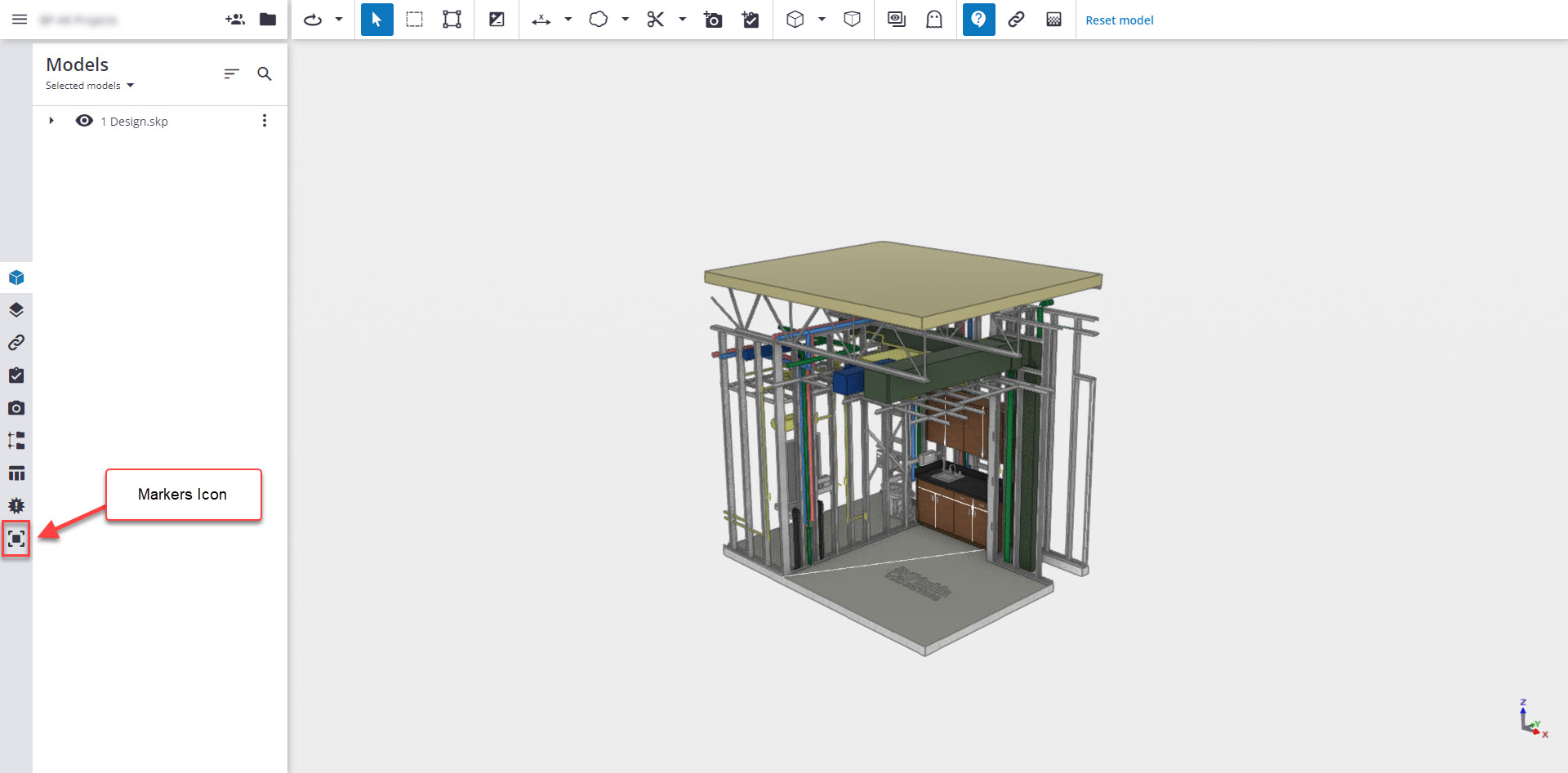The width and height of the screenshot is (1568, 773).
Task: Activate the rectangle marquee selection tool
Action: (415, 20)
